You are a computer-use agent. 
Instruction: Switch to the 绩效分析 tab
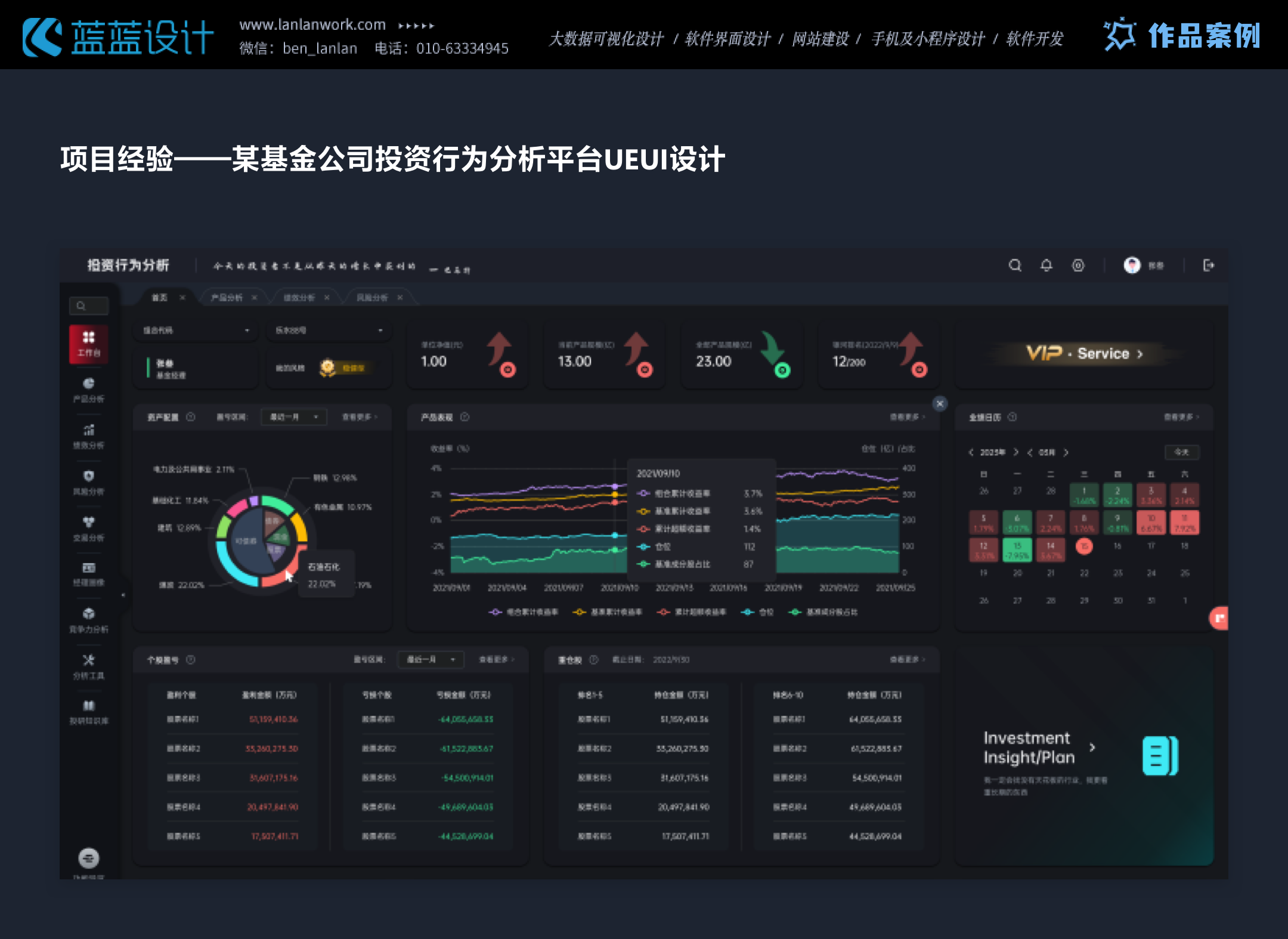(x=301, y=298)
